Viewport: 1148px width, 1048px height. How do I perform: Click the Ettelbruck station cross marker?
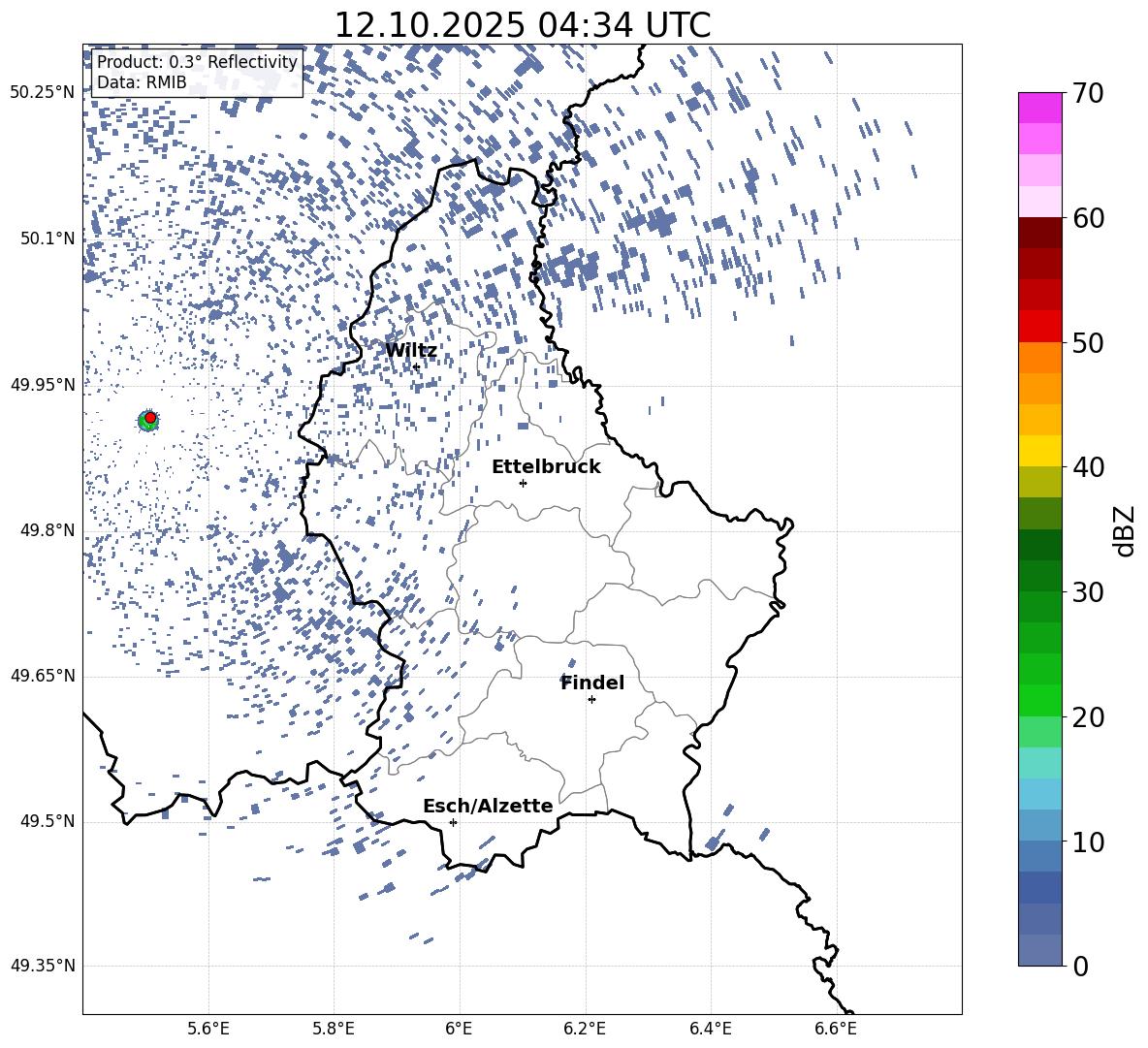tap(523, 483)
